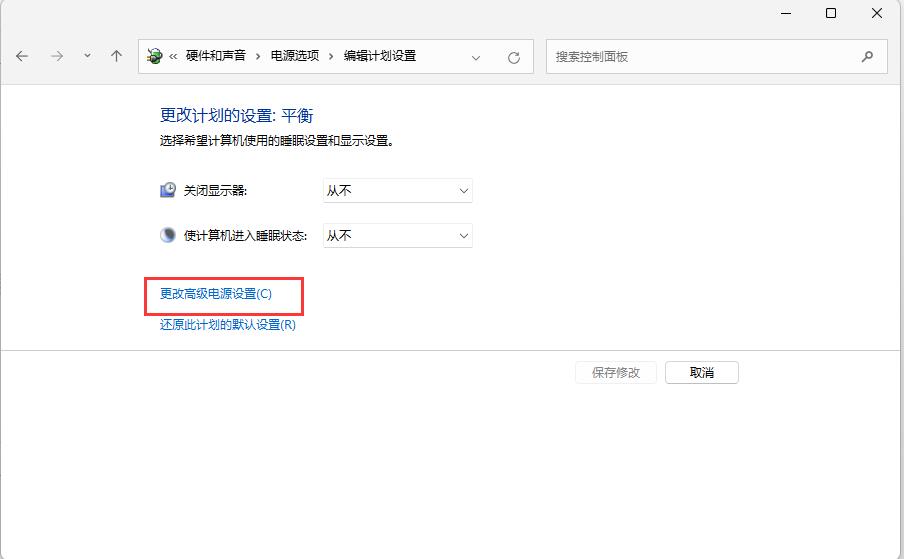Navigate to 电源选项 breadcrumb

click(295, 57)
